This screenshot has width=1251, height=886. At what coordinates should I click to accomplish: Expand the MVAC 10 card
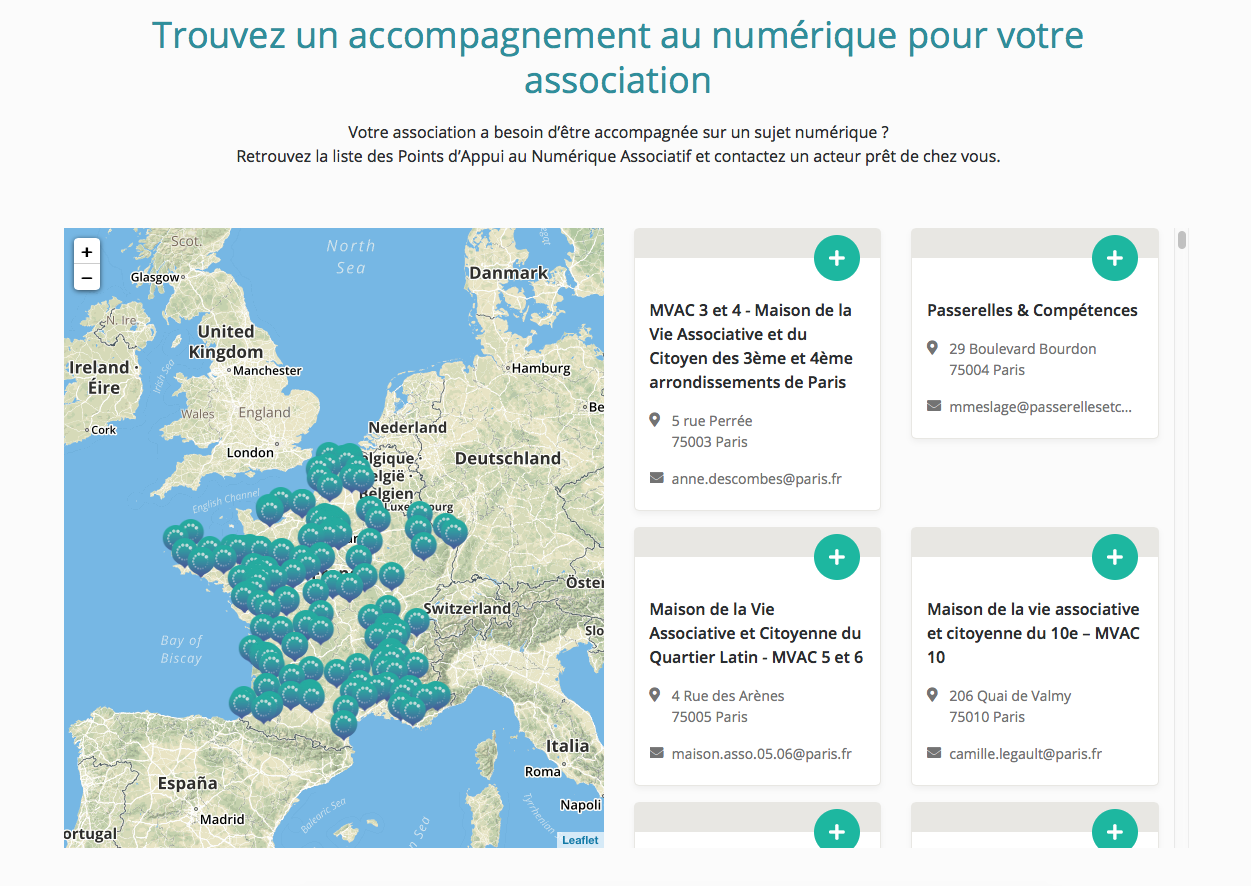click(1114, 557)
